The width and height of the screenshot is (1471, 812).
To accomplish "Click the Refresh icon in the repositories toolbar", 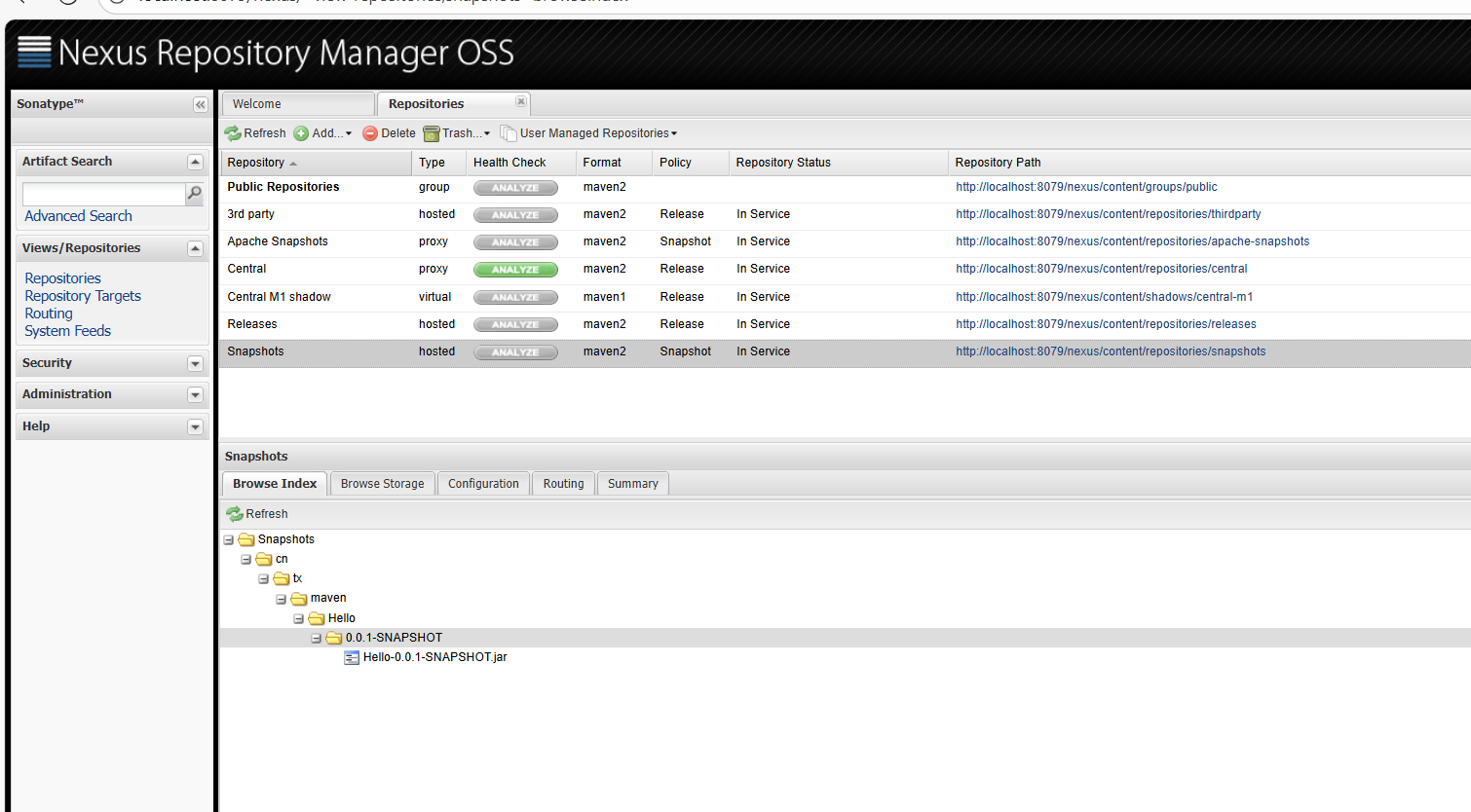I will click(x=233, y=133).
